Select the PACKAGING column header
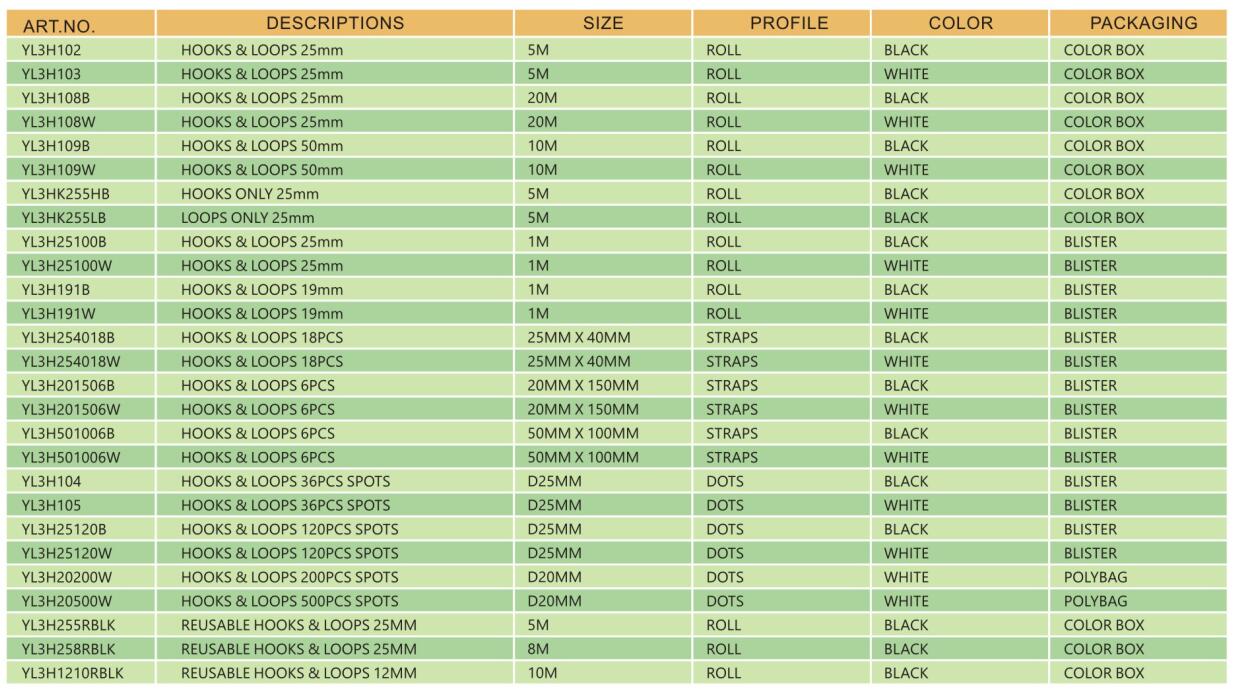 [x=1143, y=23]
